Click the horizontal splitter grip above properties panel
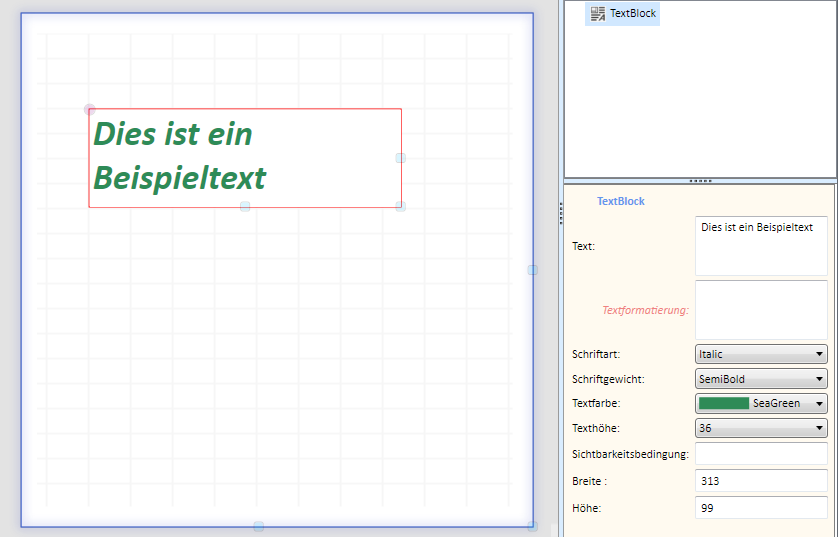 [700, 181]
